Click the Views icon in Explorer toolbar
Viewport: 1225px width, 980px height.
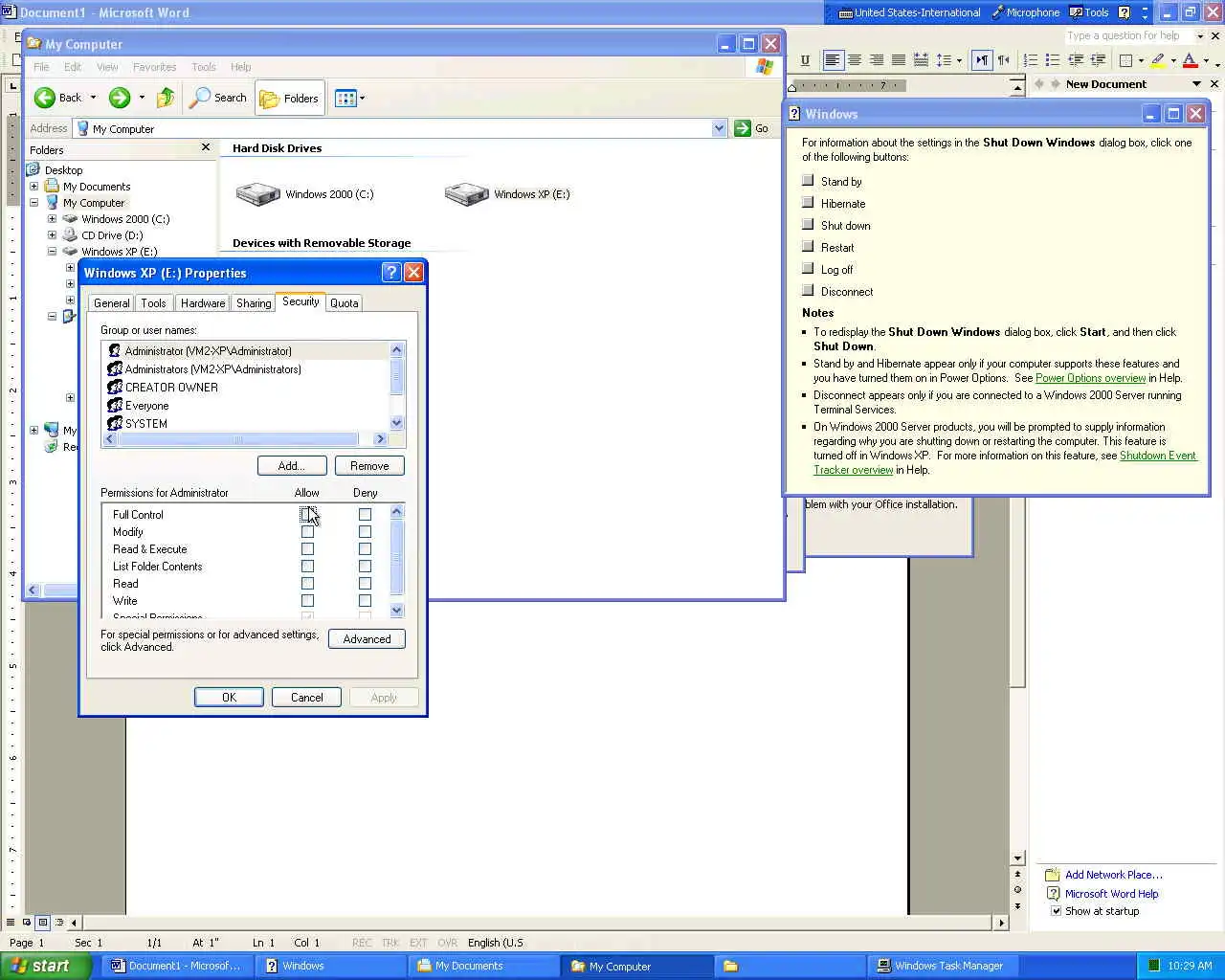pos(345,98)
